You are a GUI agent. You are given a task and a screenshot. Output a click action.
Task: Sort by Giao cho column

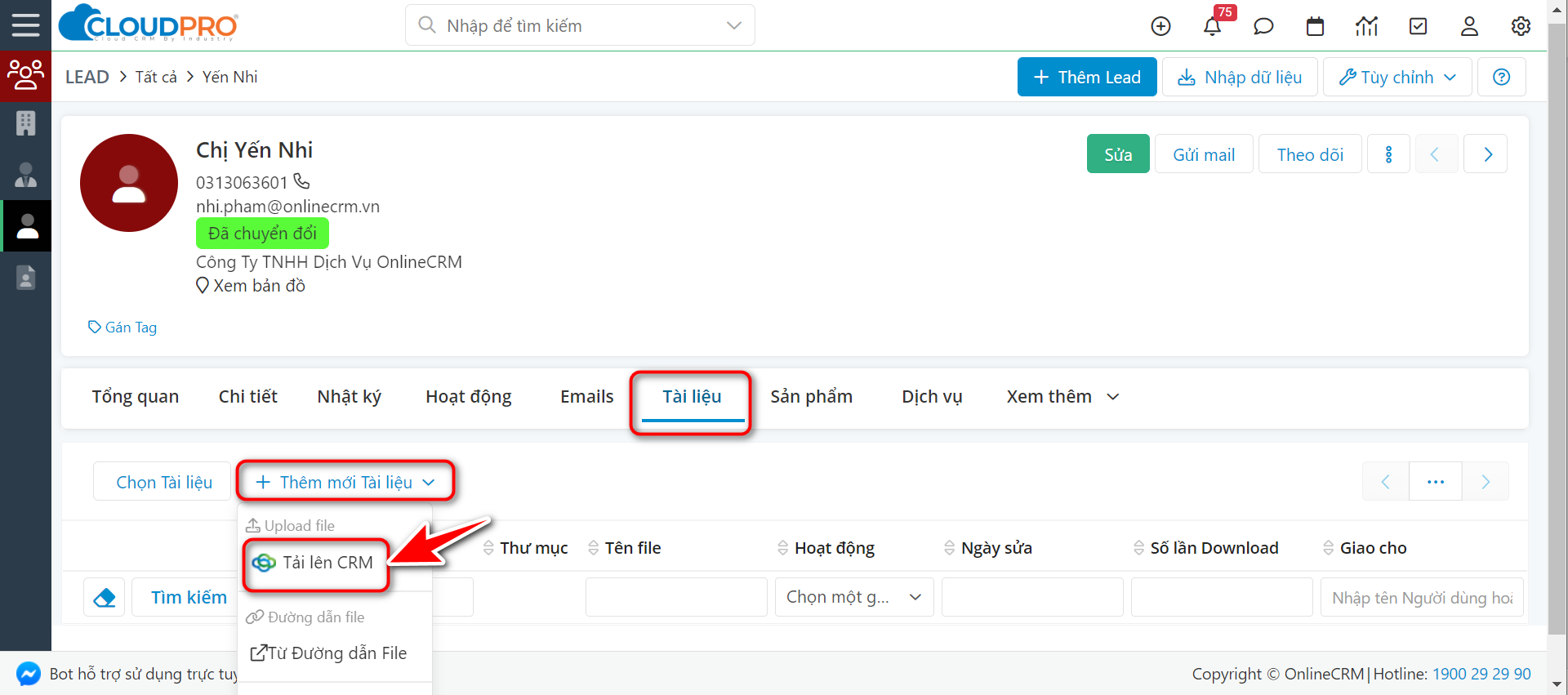click(1365, 548)
